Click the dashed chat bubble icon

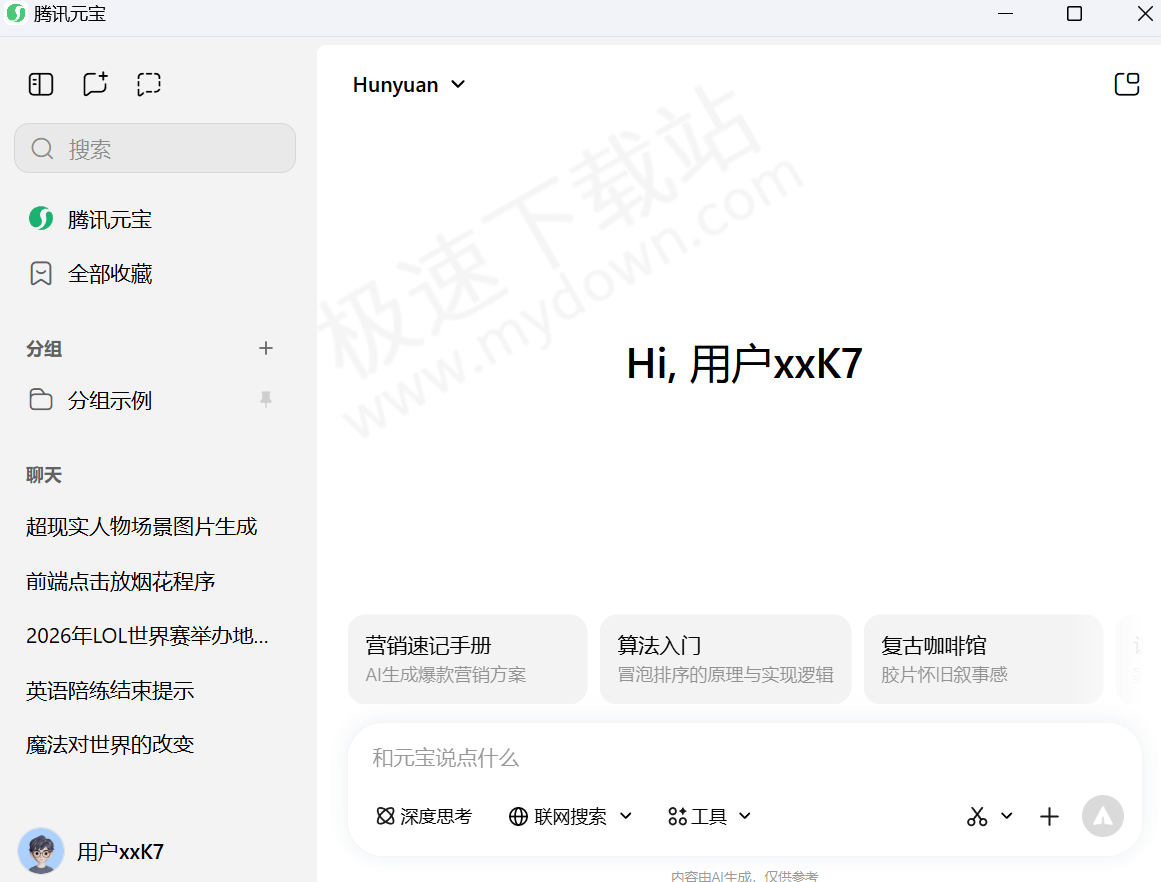pyautogui.click(x=149, y=84)
